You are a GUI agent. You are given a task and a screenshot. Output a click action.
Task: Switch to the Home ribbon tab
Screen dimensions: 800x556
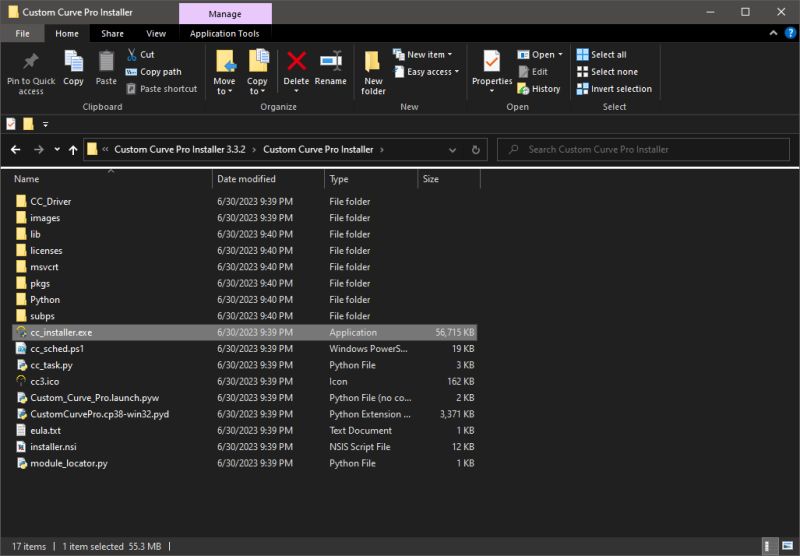tap(67, 34)
